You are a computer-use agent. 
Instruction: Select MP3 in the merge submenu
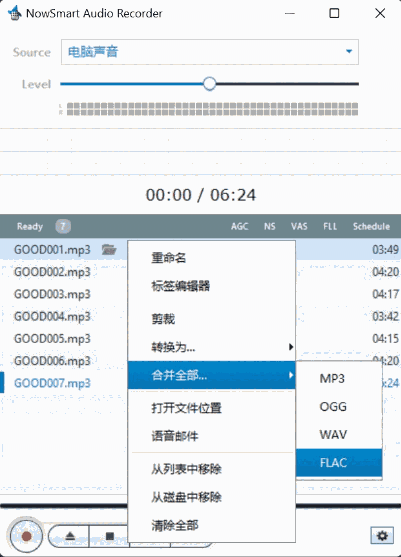click(x=339, y=378)
